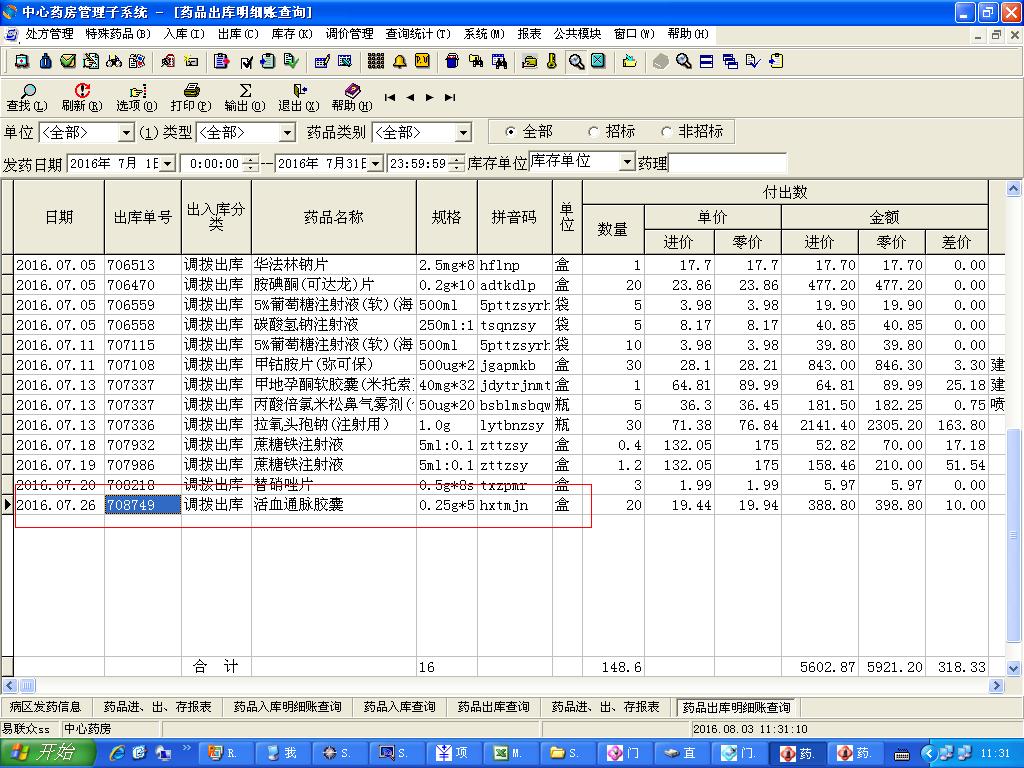Click the document with green check icon
The width and height of the screenshot is (1024, 768).
pos(291,61)
